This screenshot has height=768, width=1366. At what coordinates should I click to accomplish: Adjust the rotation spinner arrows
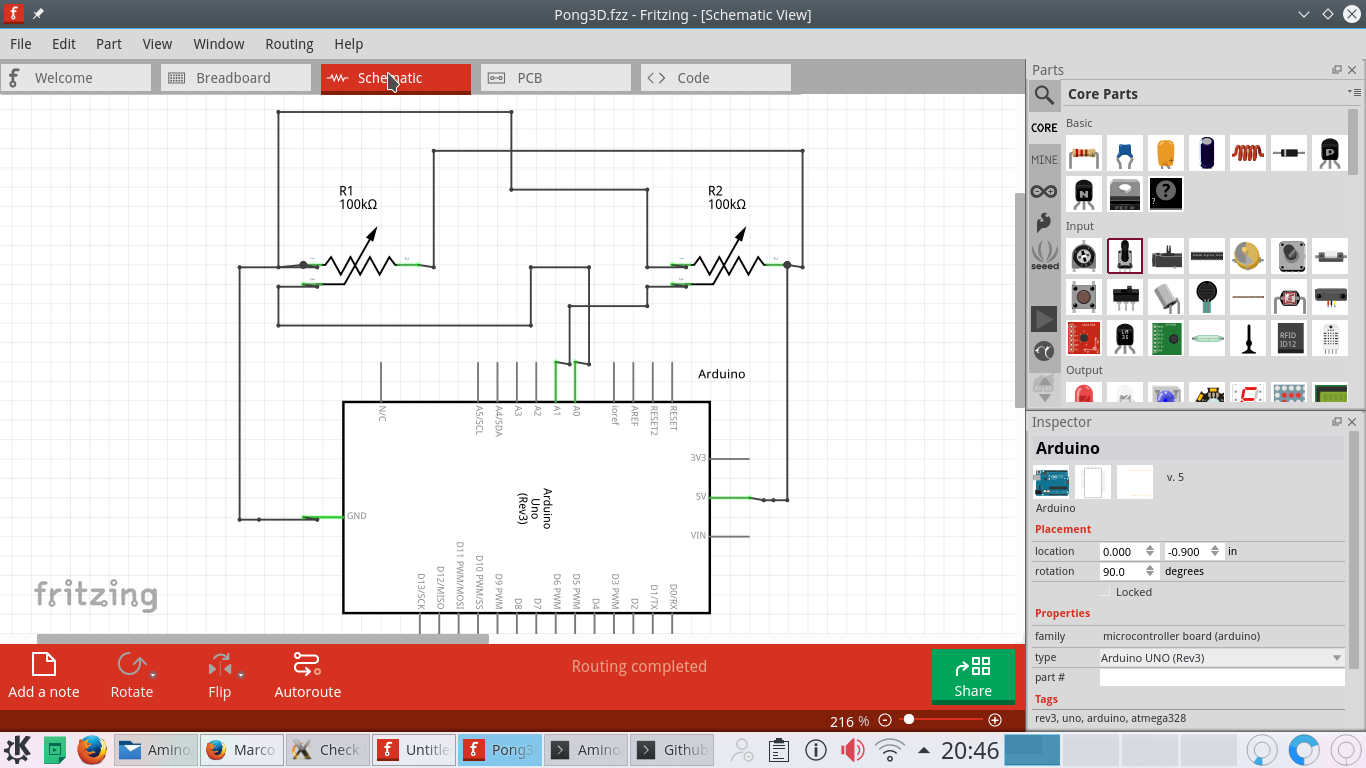point(1150,571)
